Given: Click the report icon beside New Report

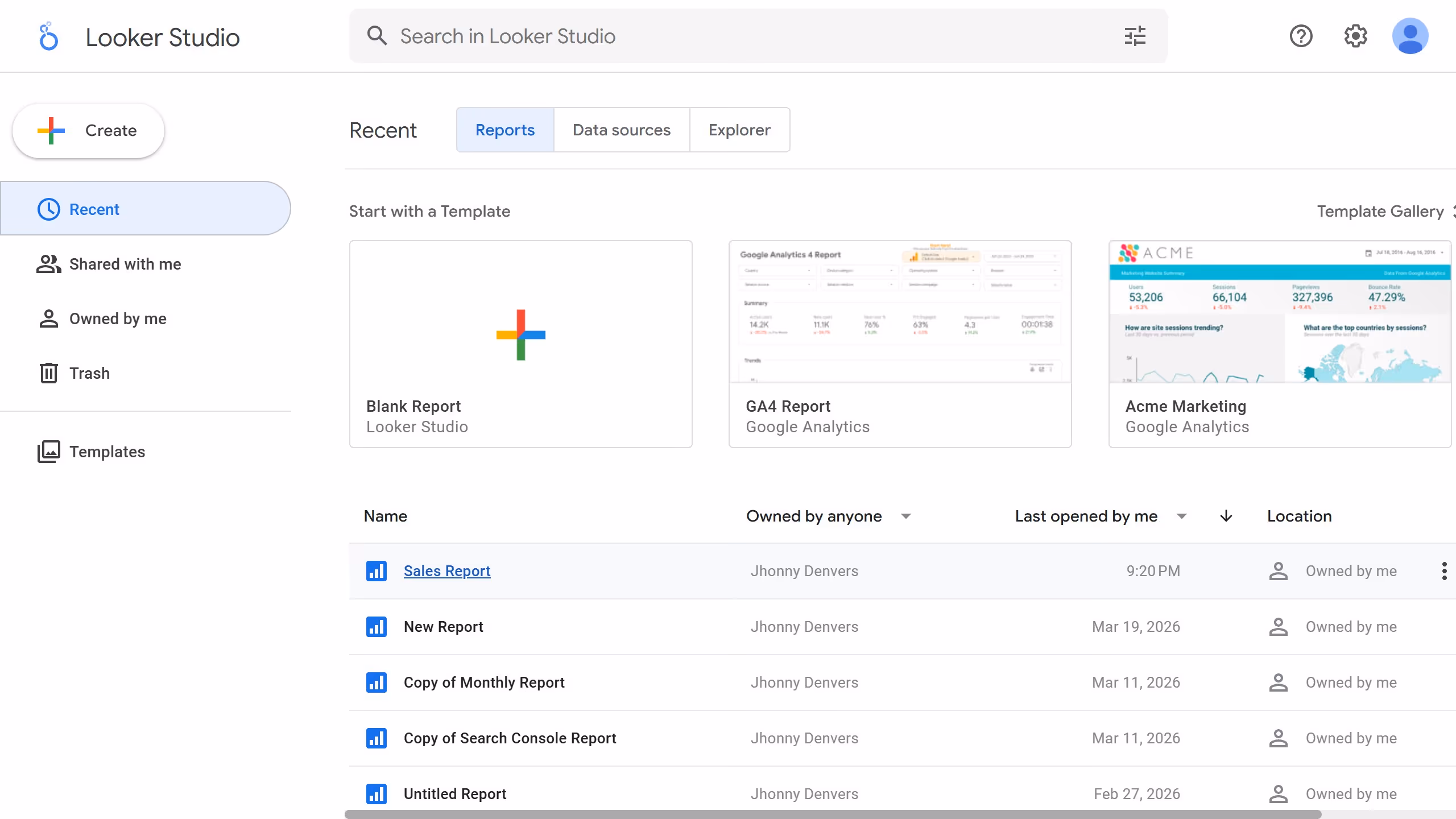Looking at the screenshot, I should point(377,626).
